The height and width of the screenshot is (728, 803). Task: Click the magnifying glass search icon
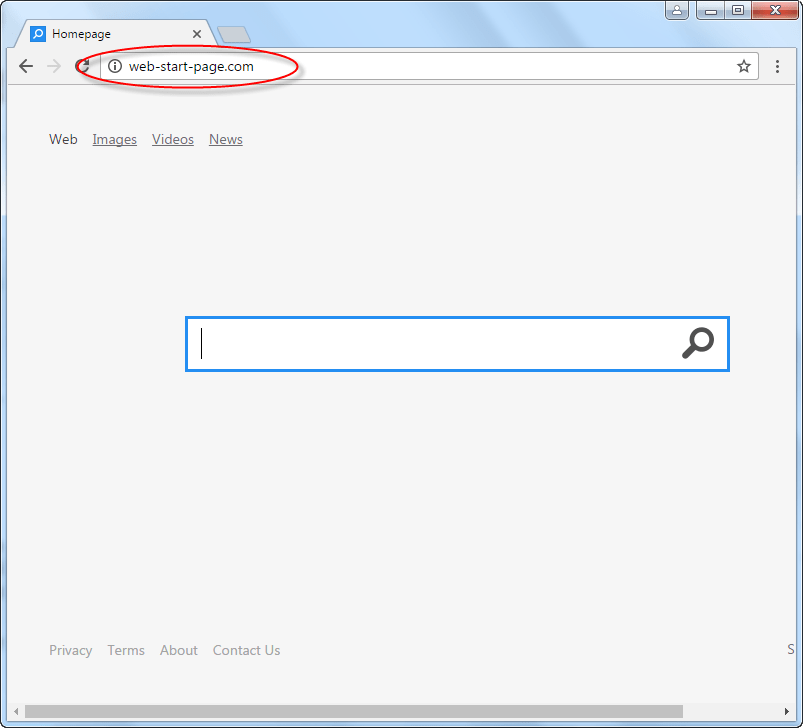(x=697, y=343)
